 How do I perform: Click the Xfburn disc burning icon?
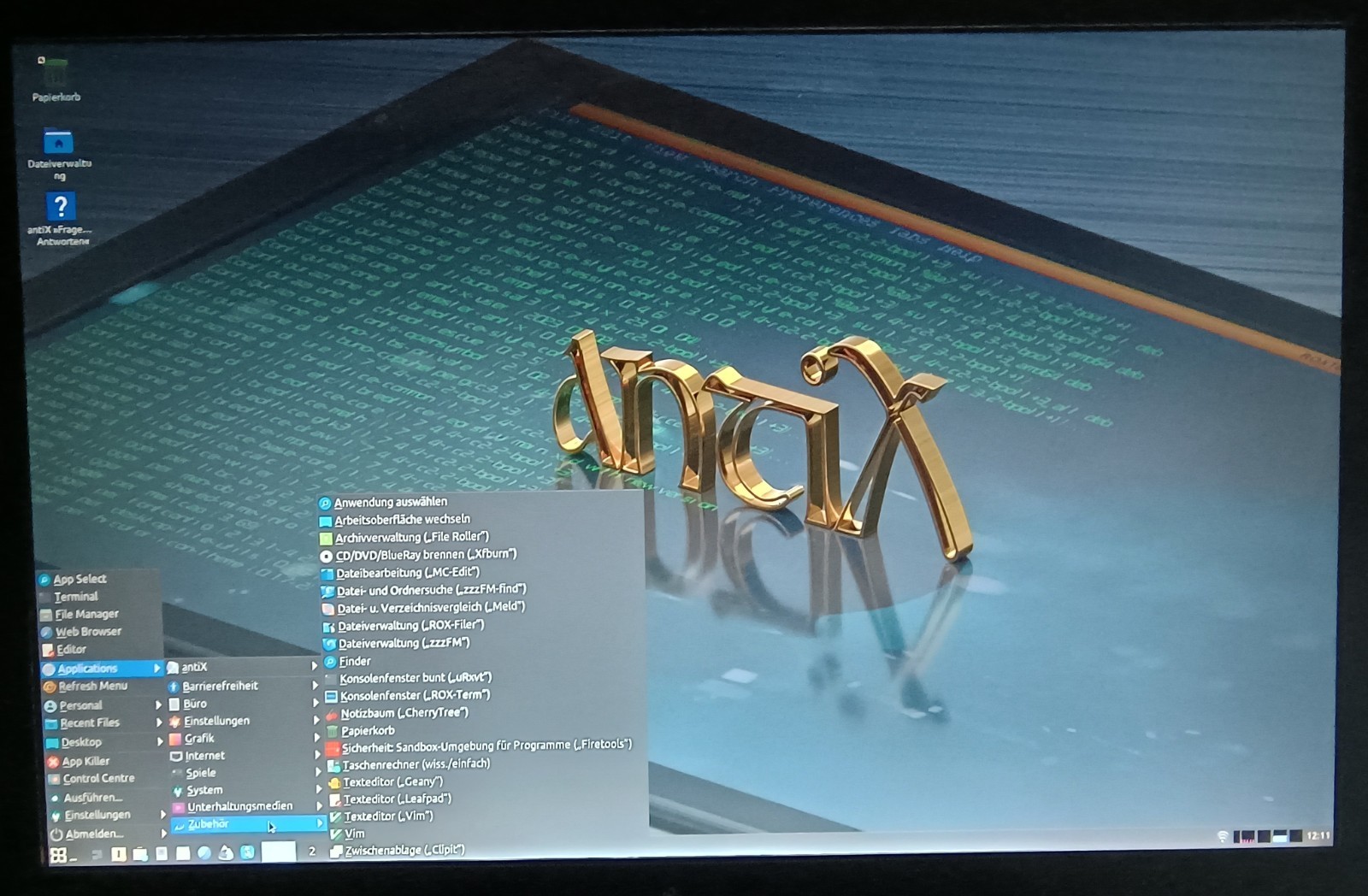click(327, 556)
